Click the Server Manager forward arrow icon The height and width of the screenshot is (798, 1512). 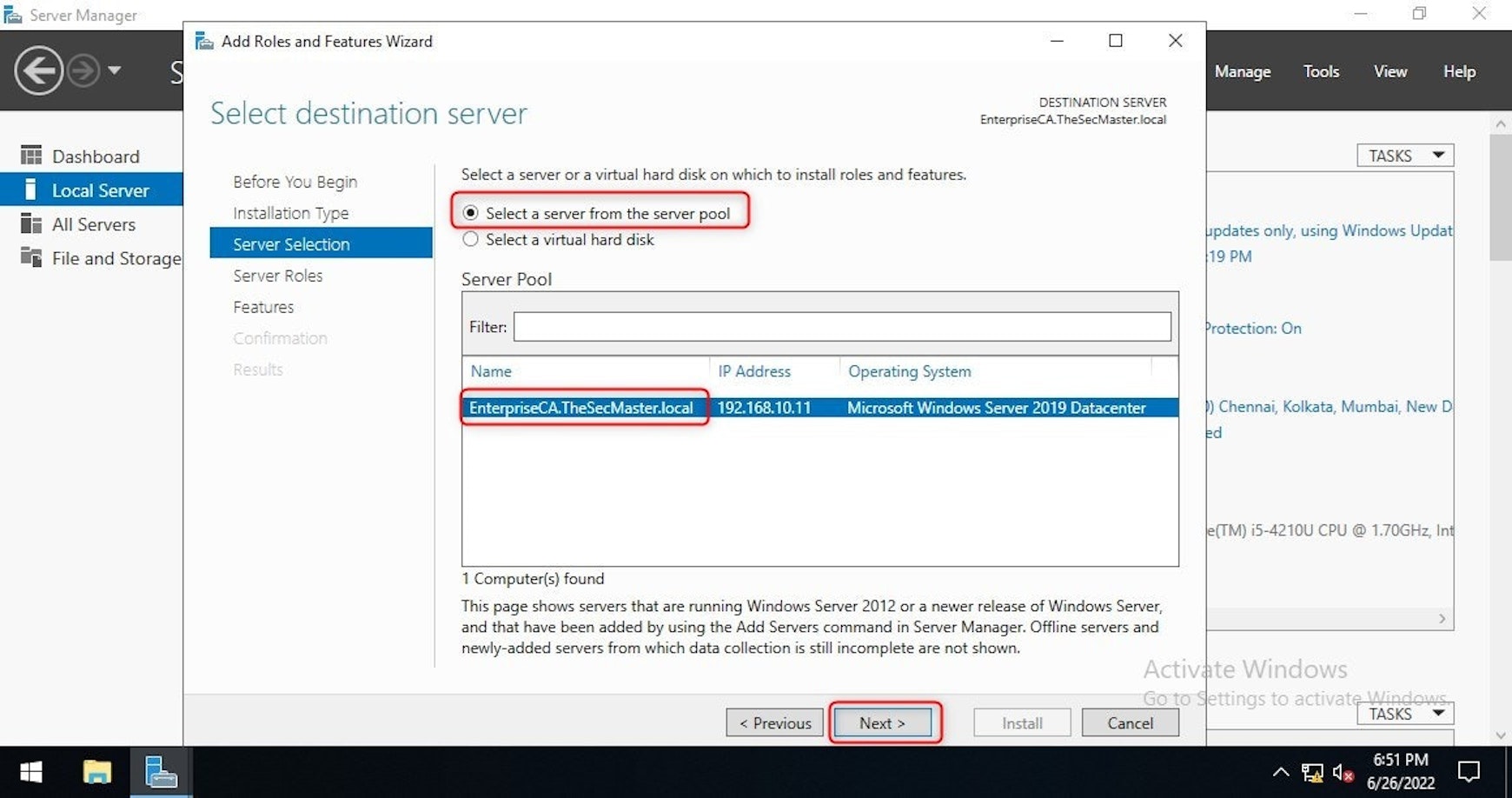pyautogui.click(x=83, y=70)
